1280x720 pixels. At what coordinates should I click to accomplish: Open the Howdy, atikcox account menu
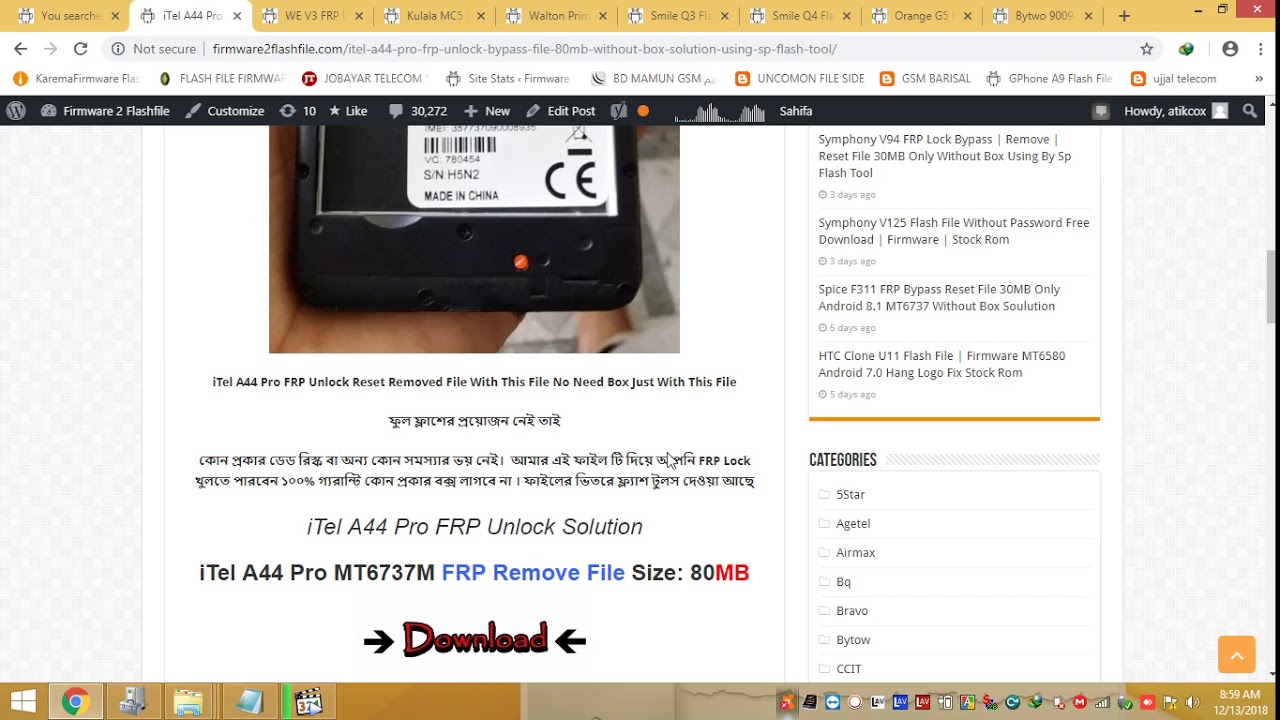click(1175, 111)
